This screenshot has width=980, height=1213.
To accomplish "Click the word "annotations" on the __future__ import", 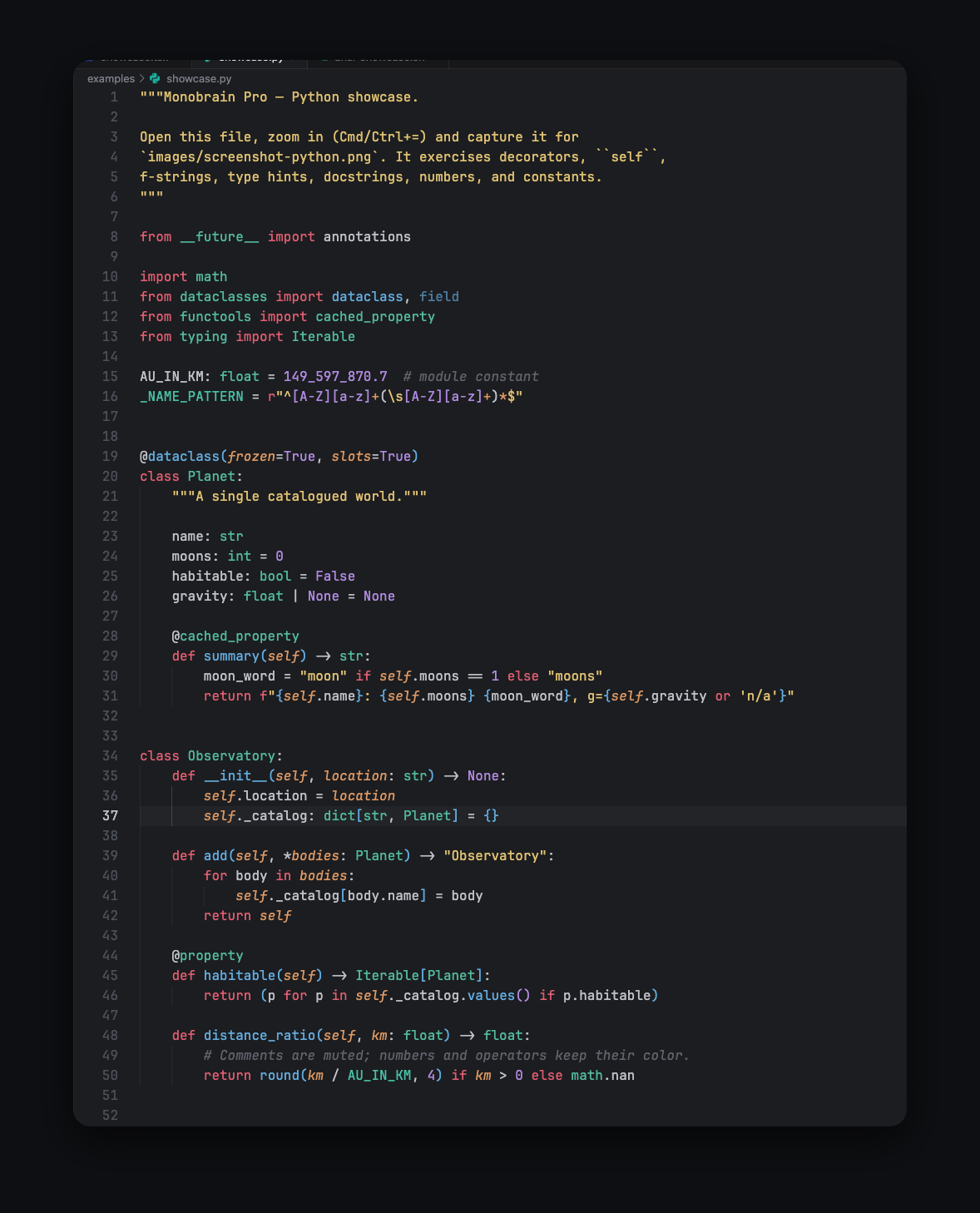I will [367, 236].
